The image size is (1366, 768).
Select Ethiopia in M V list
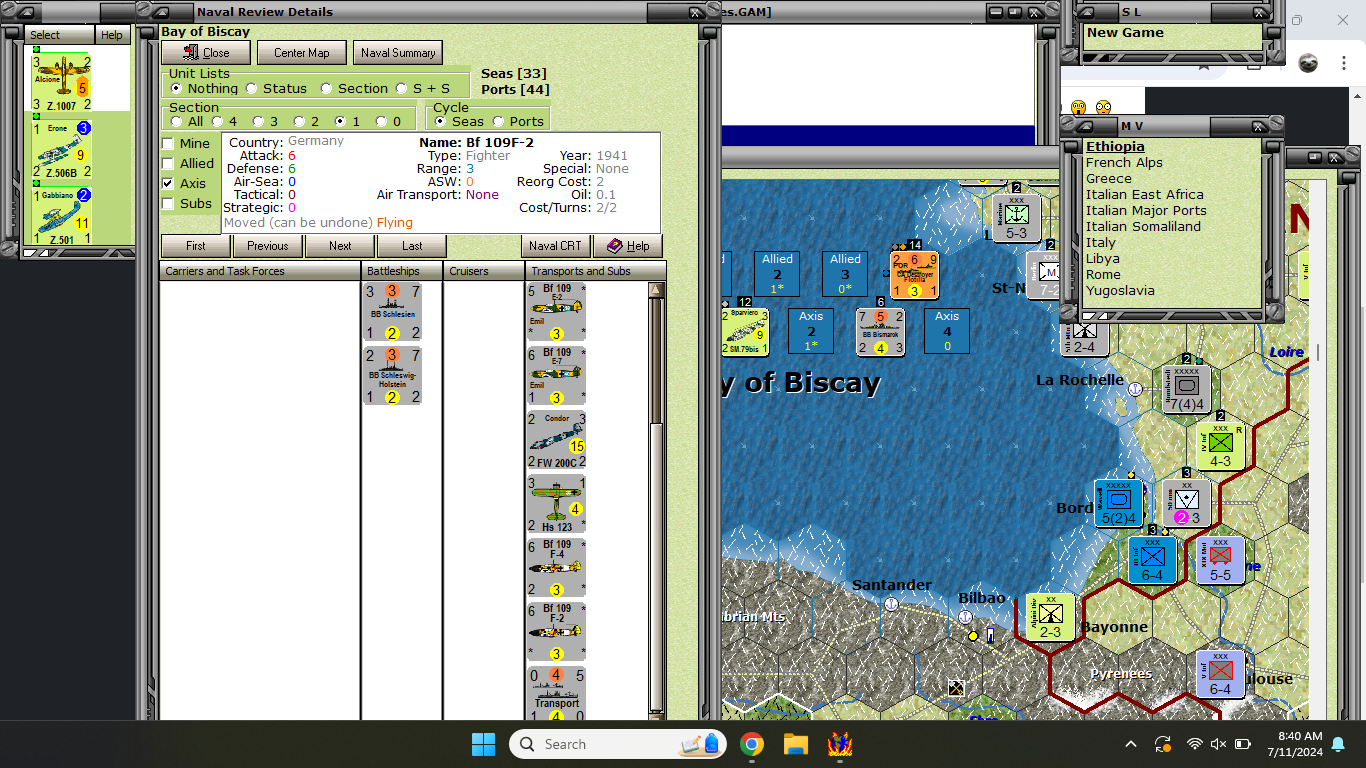tap(1115, 147)
